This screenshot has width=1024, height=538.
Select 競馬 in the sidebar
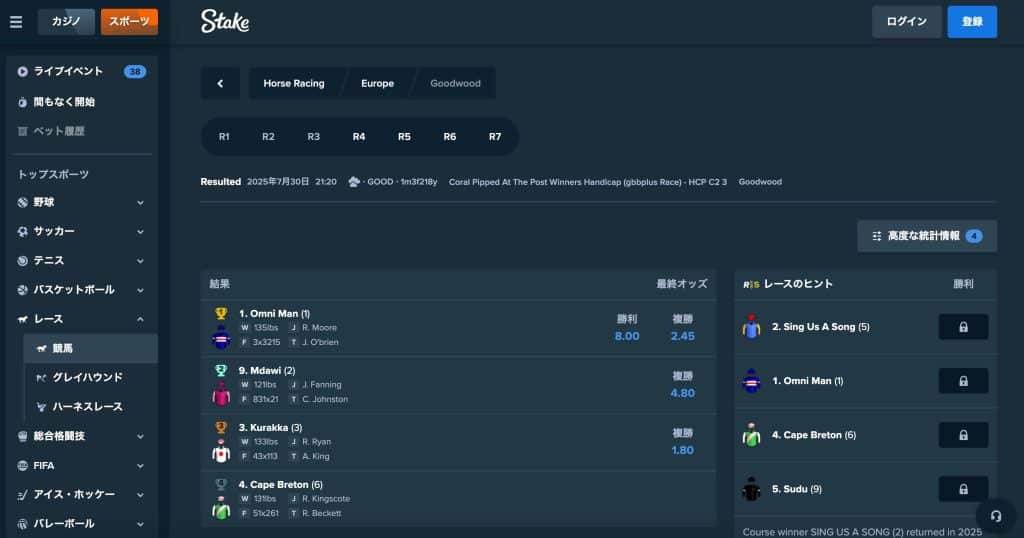pos(90,349)
